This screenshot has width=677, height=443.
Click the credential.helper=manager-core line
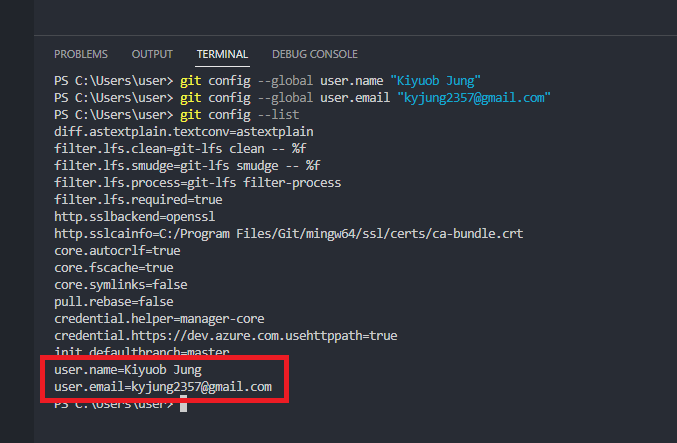[159, 319]
